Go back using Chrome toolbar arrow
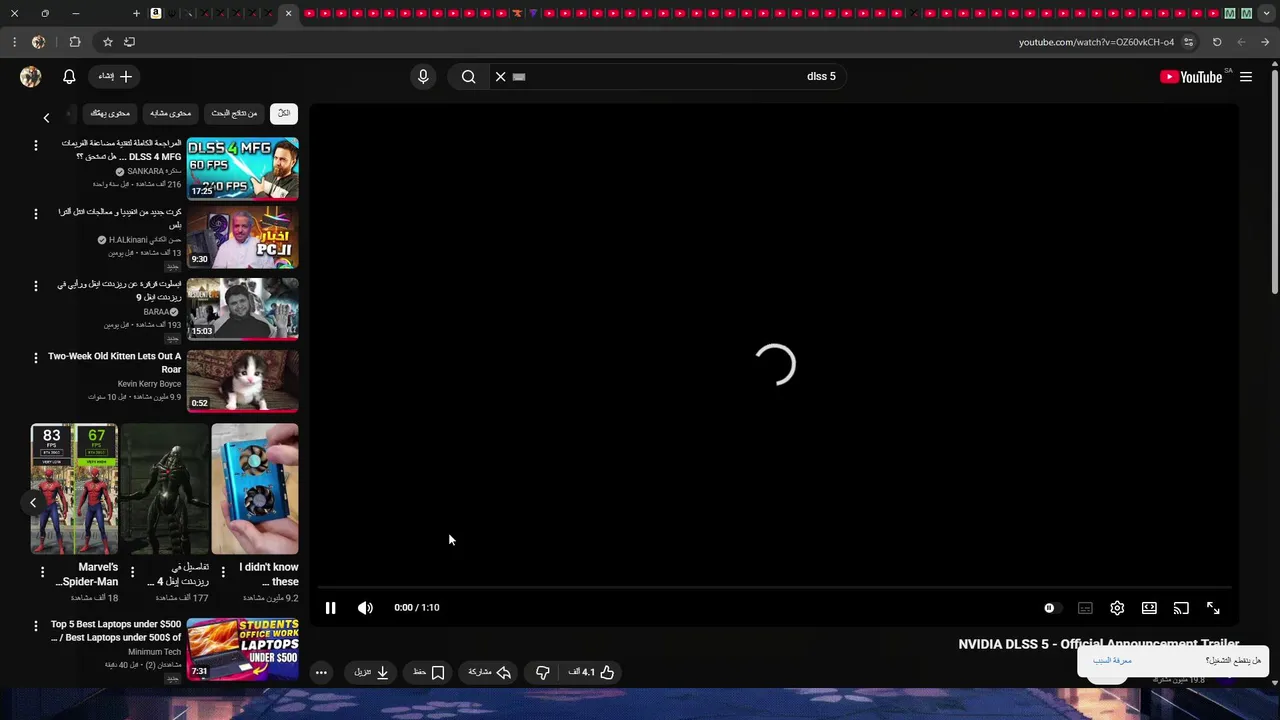 pos(1266,42)
